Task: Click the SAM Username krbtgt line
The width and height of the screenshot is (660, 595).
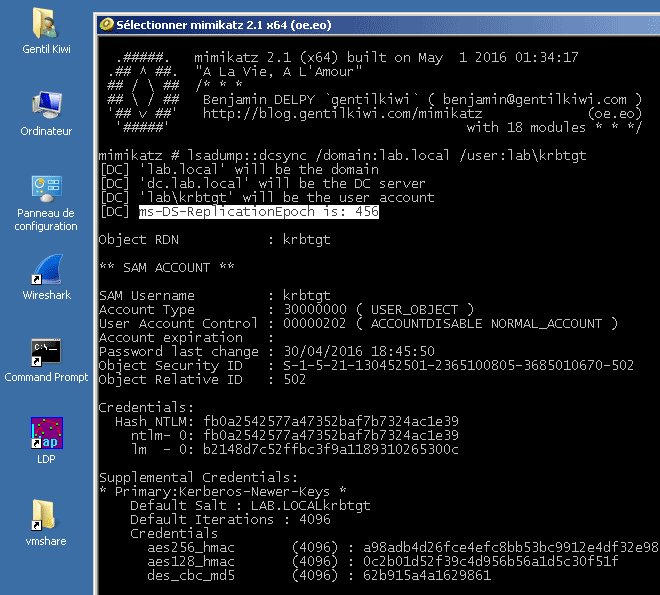Action: (215, 295)
